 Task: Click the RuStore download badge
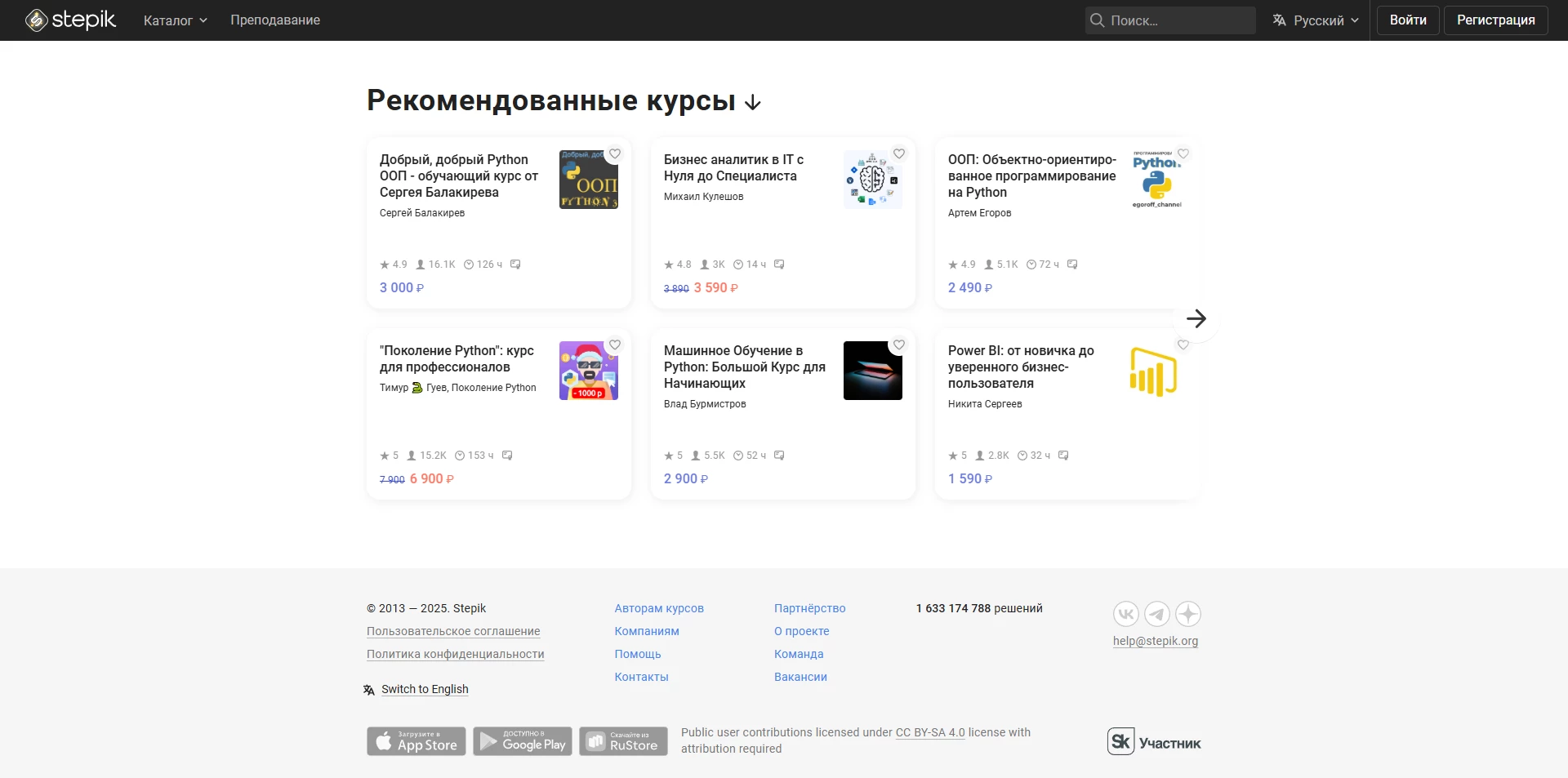[623, 741]
